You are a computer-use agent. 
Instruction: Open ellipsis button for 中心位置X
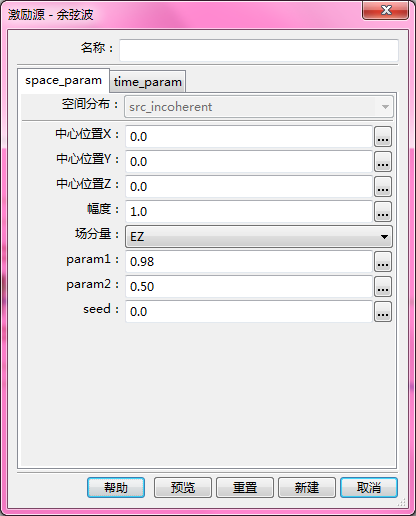tap(383, 137)
